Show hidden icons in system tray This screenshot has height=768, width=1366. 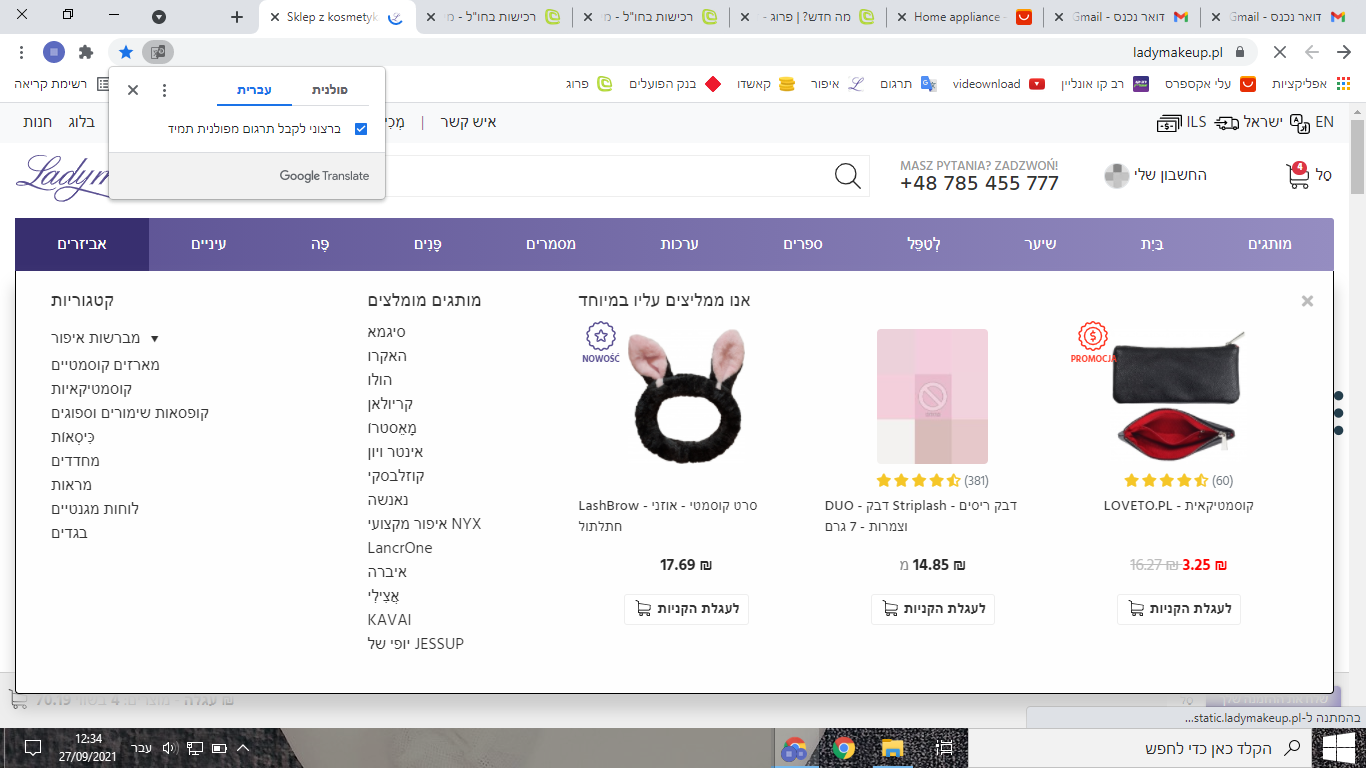point(243,748)
